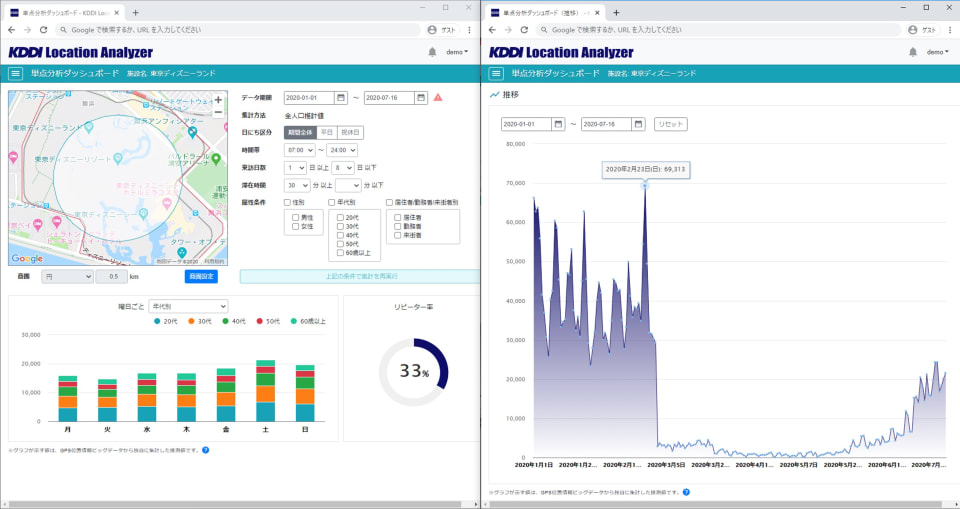Zoom in on the map
960x509 pixels.
point(218,100)
